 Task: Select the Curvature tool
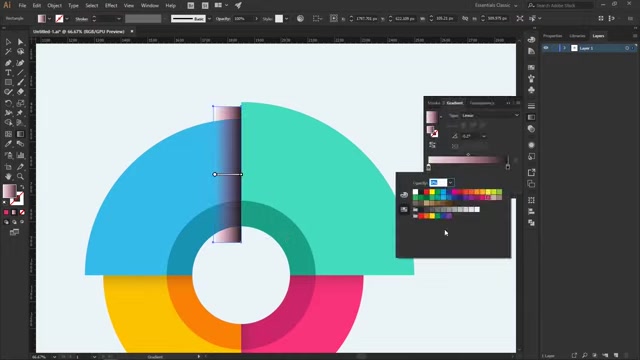20,62
